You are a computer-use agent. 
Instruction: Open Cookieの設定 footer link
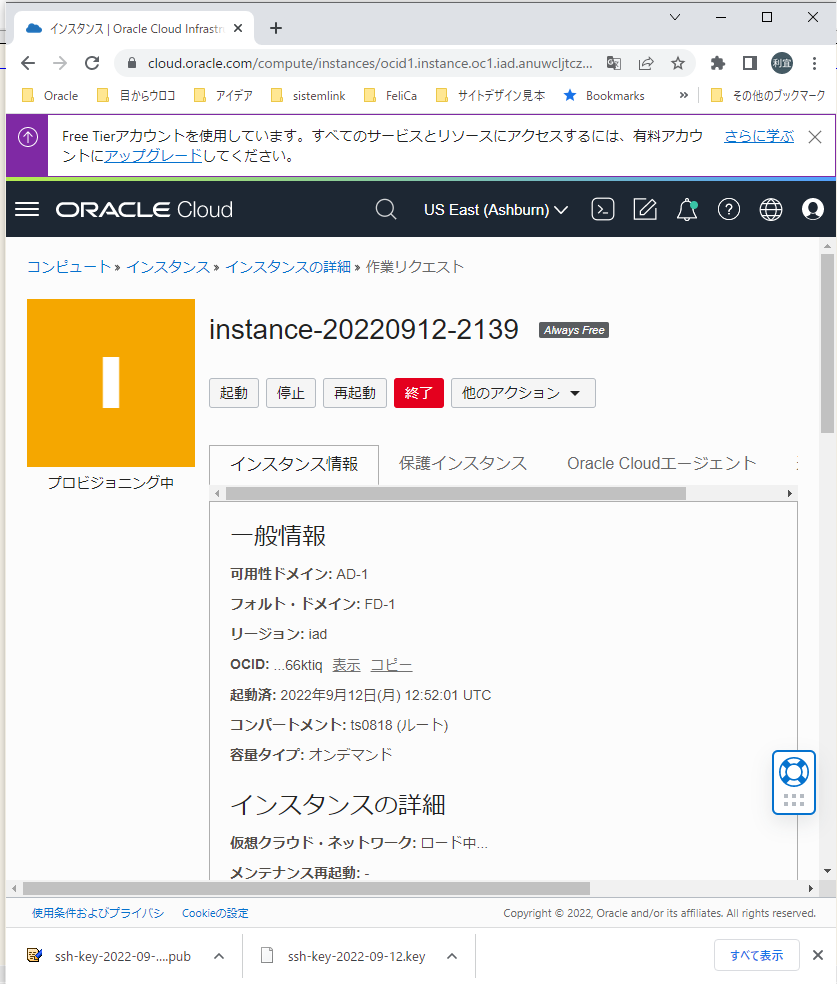click(215, 913)
